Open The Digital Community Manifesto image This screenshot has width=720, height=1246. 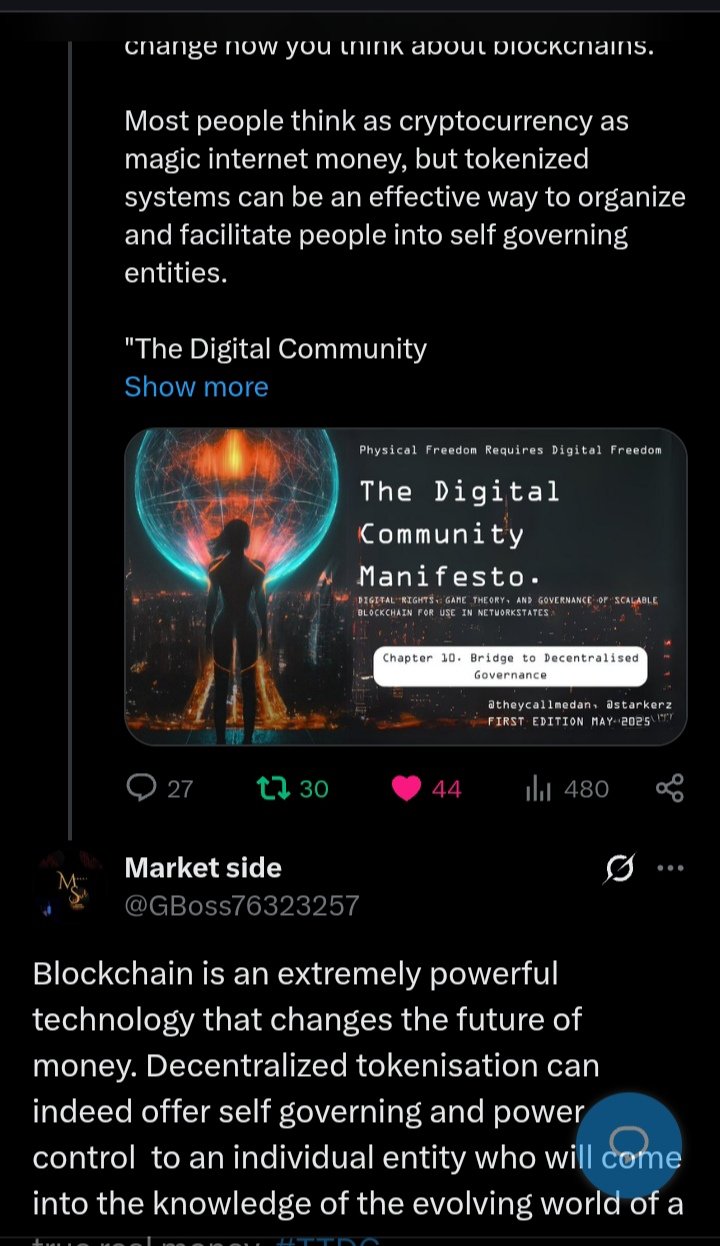pos(405,587)
